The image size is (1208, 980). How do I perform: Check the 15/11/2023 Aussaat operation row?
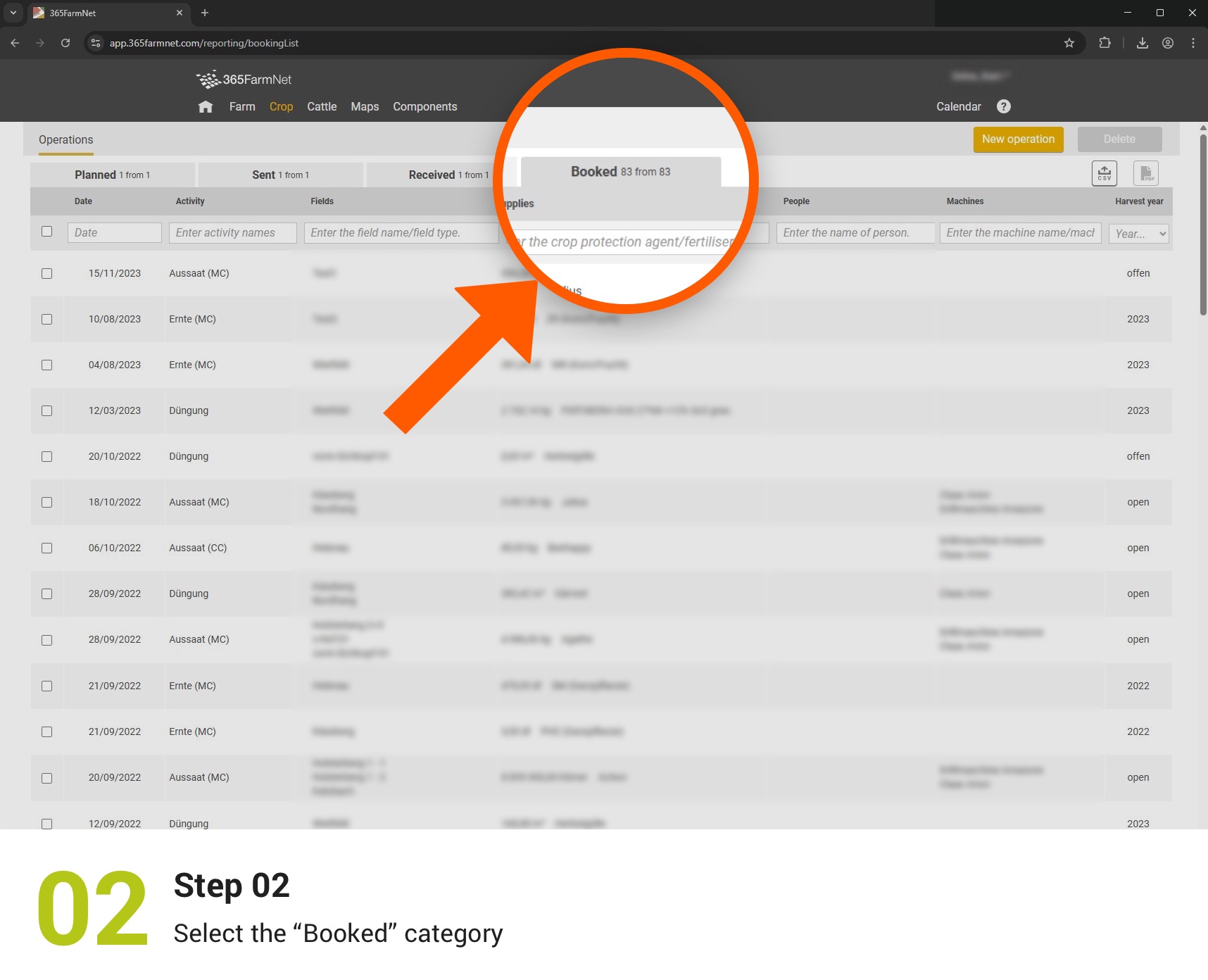click(x=47, y=273)
